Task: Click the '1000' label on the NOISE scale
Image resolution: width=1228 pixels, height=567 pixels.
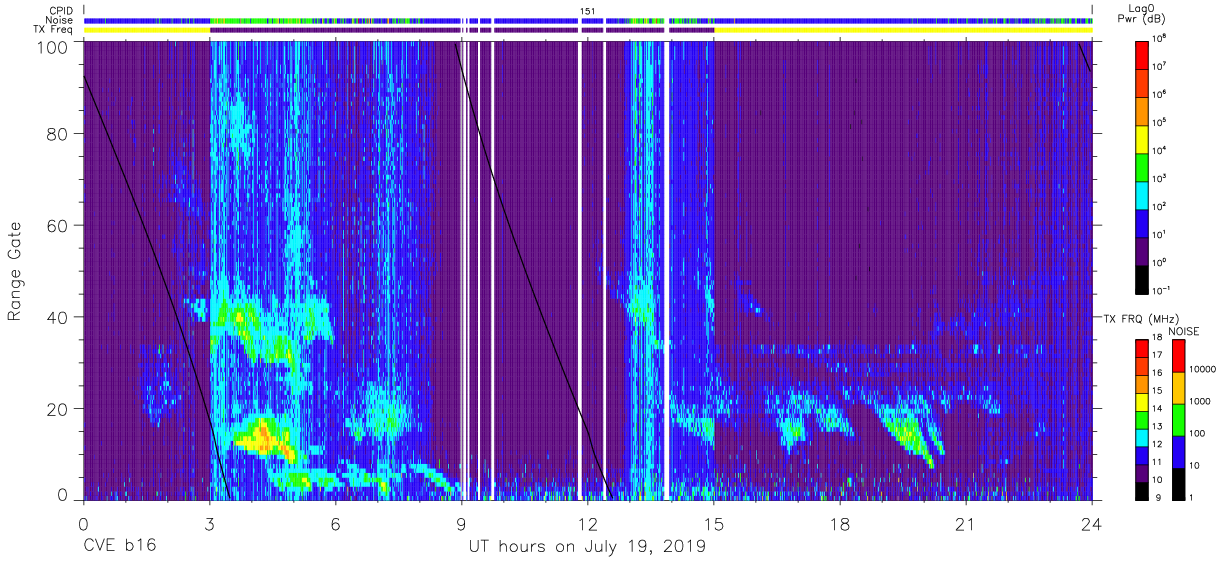Action: (1200, 402)
